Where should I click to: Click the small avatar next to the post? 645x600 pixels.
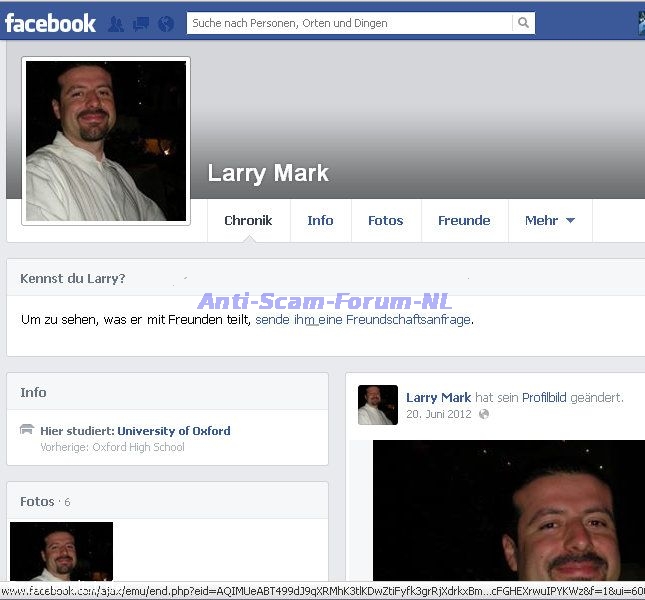tap(378, 405)
